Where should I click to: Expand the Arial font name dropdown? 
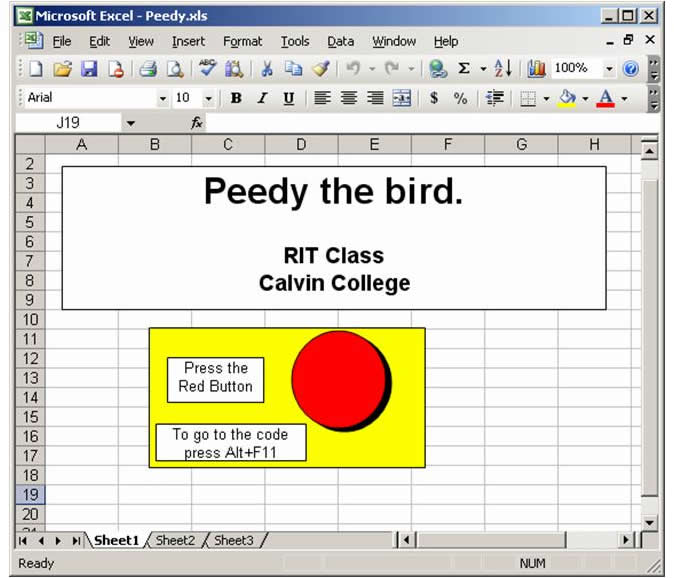coord(163,98)
